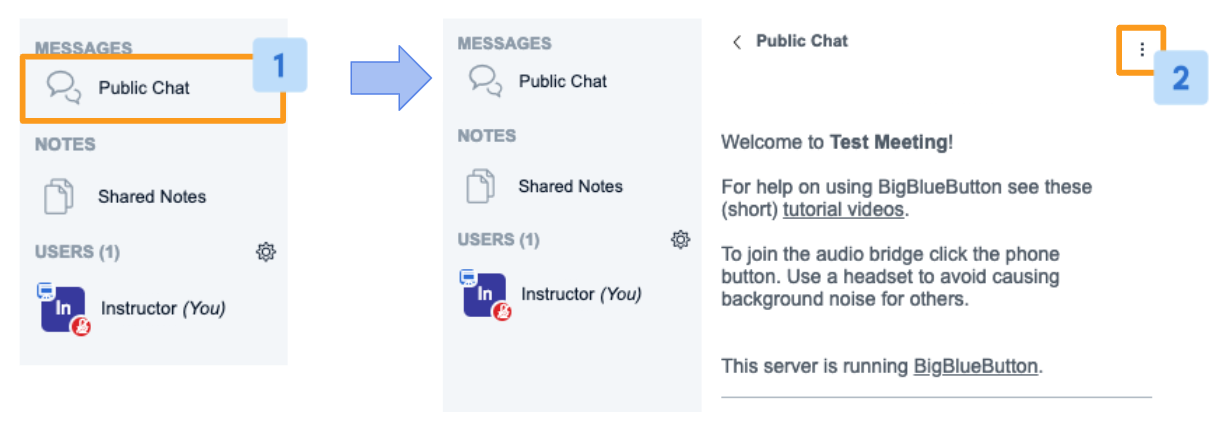Follow the BigBlueButton link in the chat
1219x424 pixels.
coord(976,366)
